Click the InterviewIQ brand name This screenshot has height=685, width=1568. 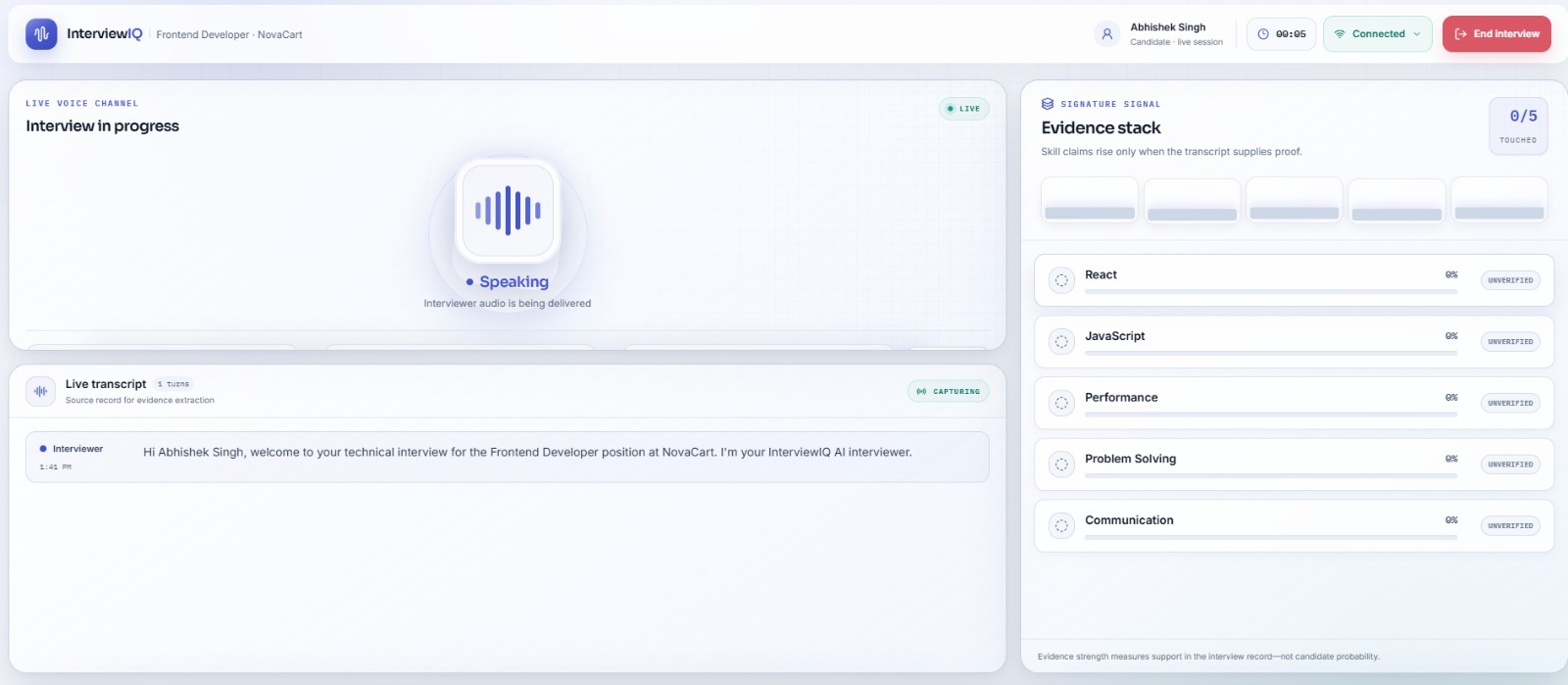105,33
